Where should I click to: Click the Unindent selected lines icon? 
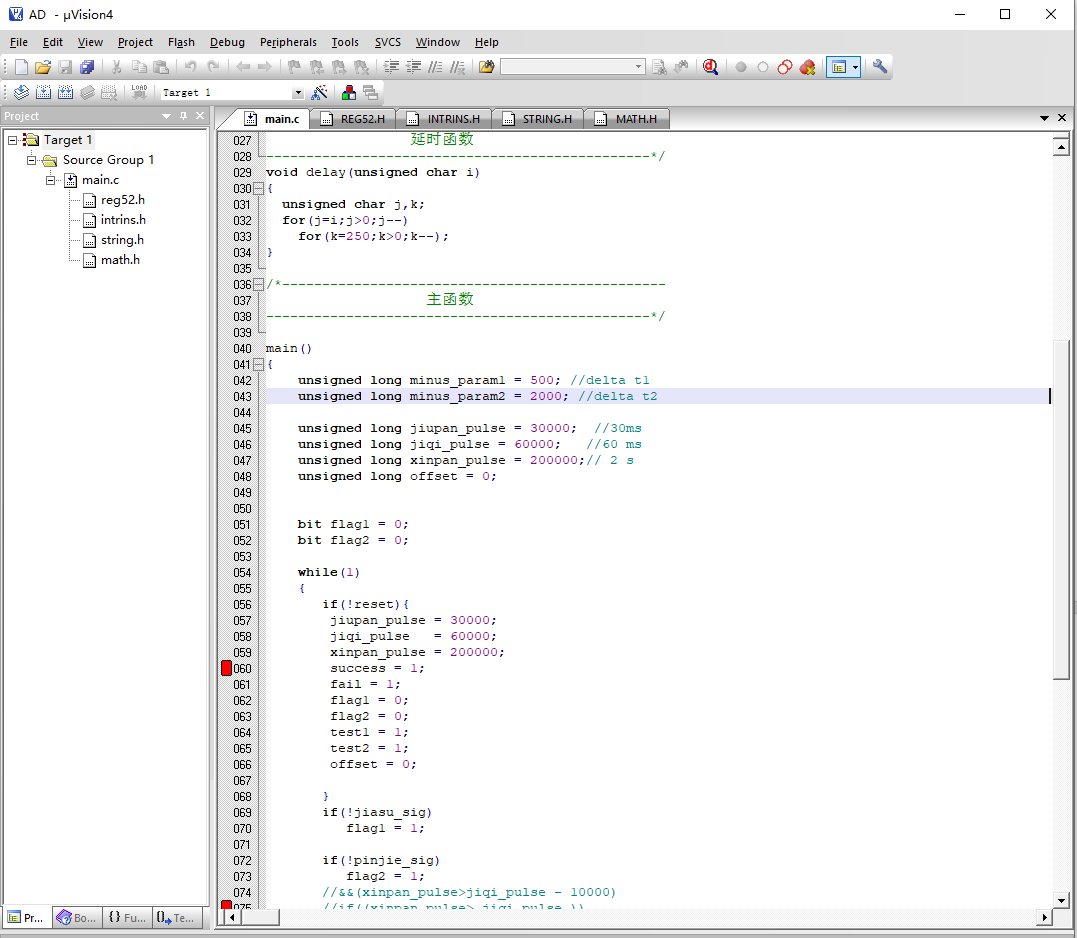[x=413, y=67]
